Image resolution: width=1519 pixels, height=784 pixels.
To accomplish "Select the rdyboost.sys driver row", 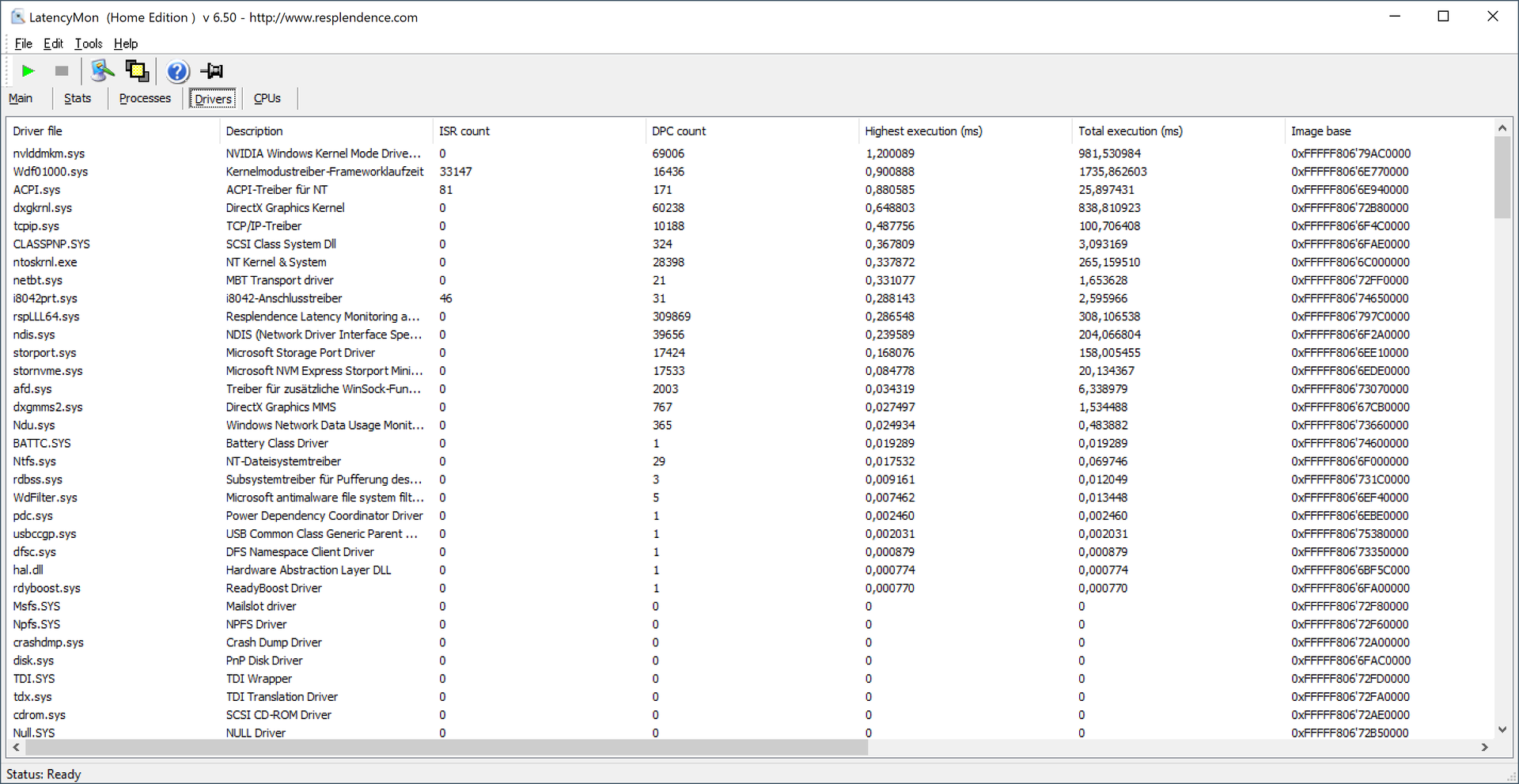I will (750, 589).
